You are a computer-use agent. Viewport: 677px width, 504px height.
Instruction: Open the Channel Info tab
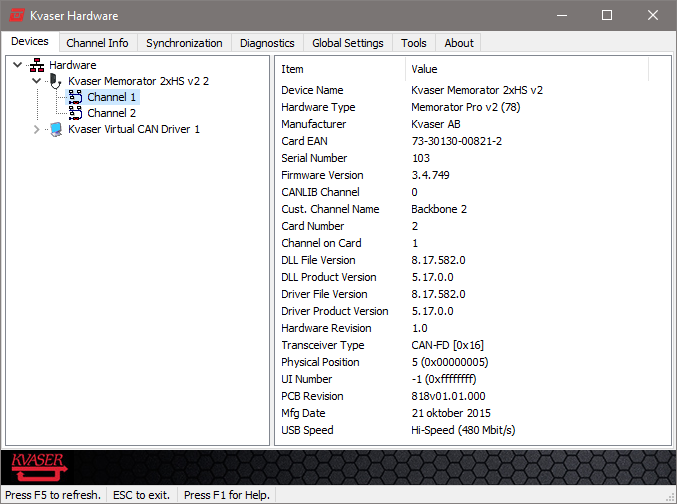pos(97,43)
